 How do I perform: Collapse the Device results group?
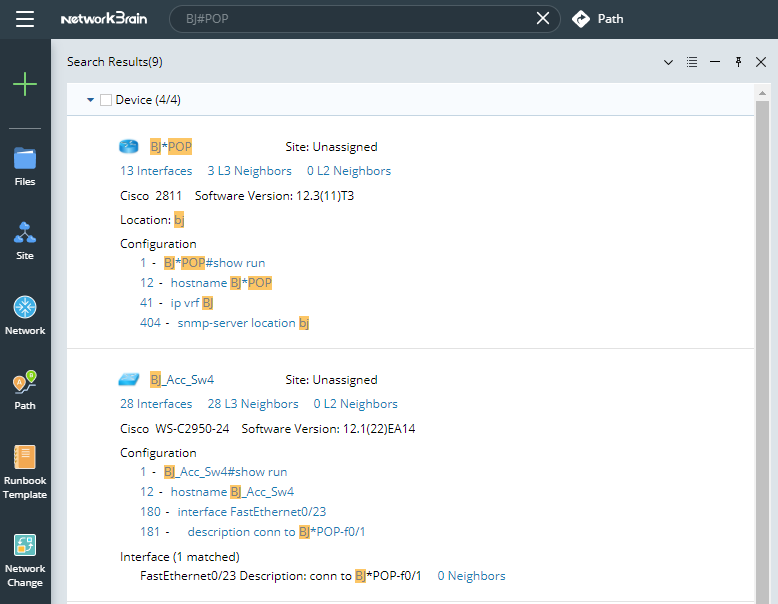(x=90, y=100)
